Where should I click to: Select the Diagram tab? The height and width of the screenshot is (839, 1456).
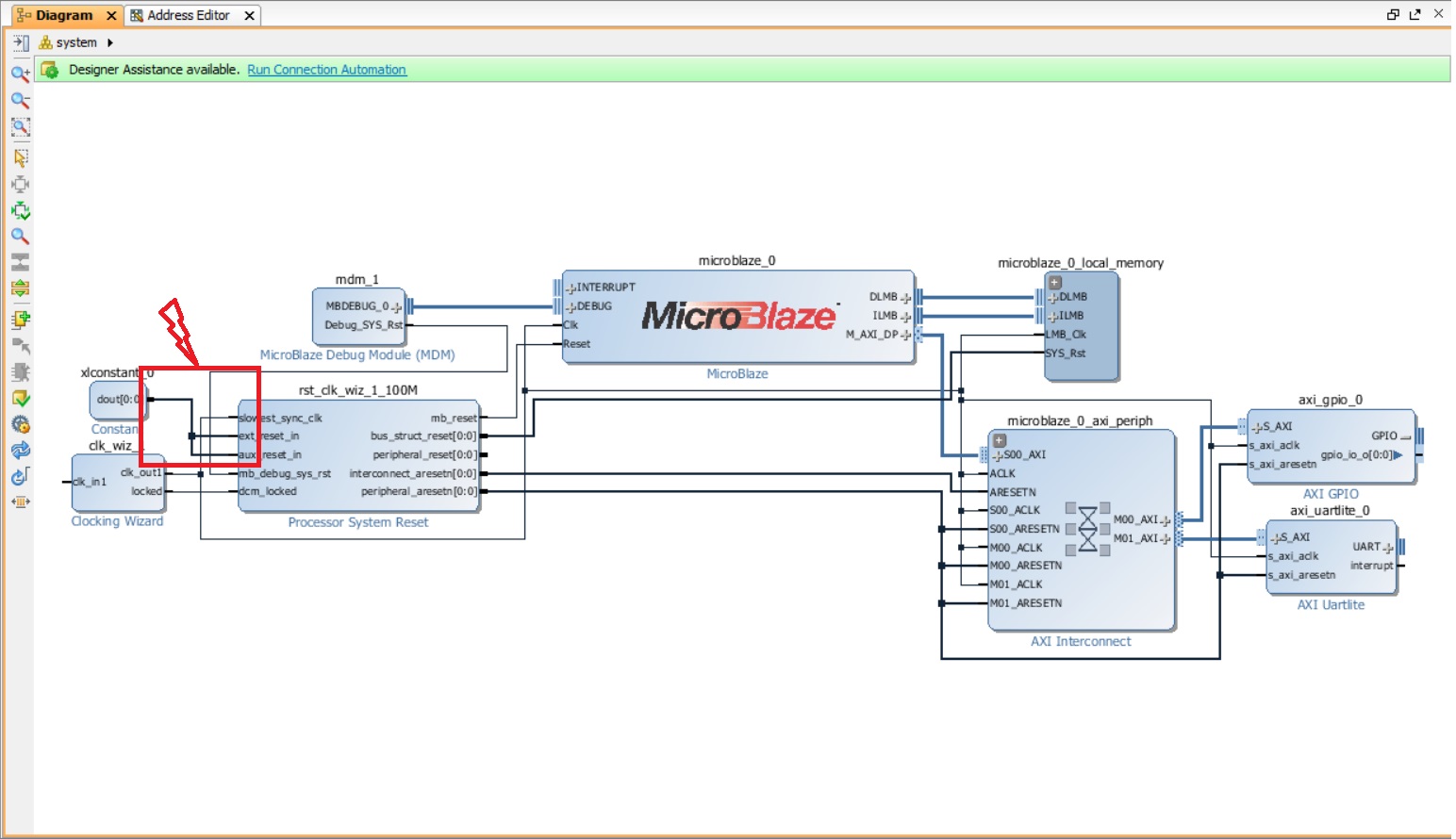[63, 15]
